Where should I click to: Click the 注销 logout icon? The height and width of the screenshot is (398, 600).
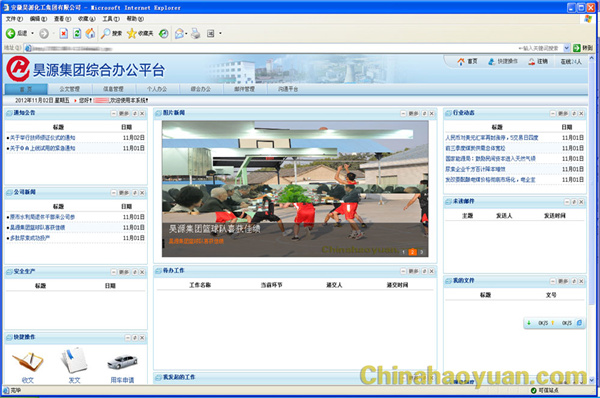[x=532, y=62]
